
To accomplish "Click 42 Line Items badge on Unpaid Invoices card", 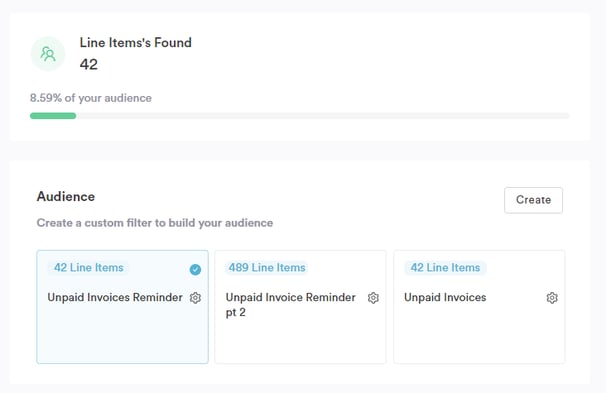I will [445, 267].
